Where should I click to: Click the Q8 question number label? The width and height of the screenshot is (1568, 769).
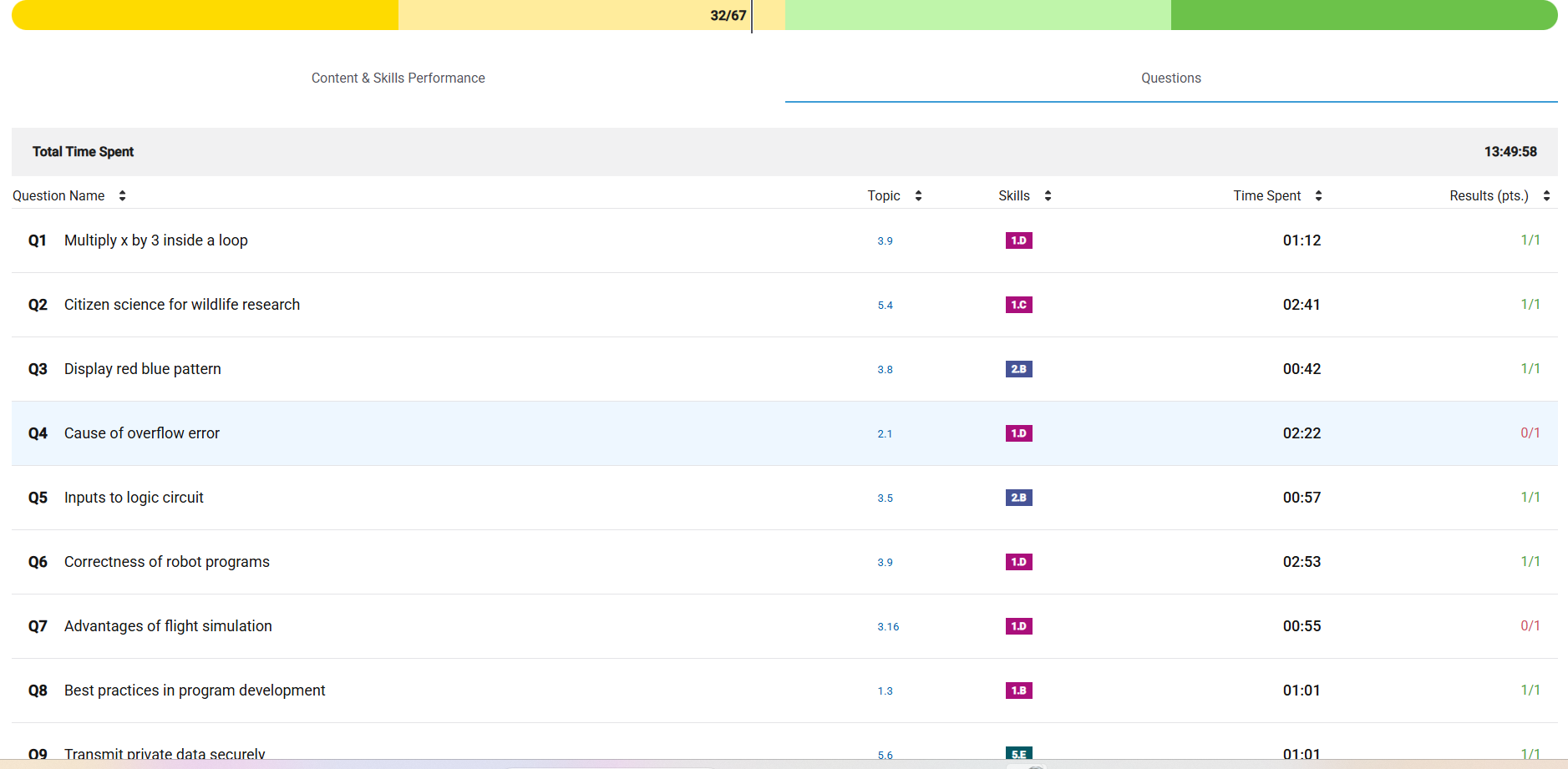38,691
